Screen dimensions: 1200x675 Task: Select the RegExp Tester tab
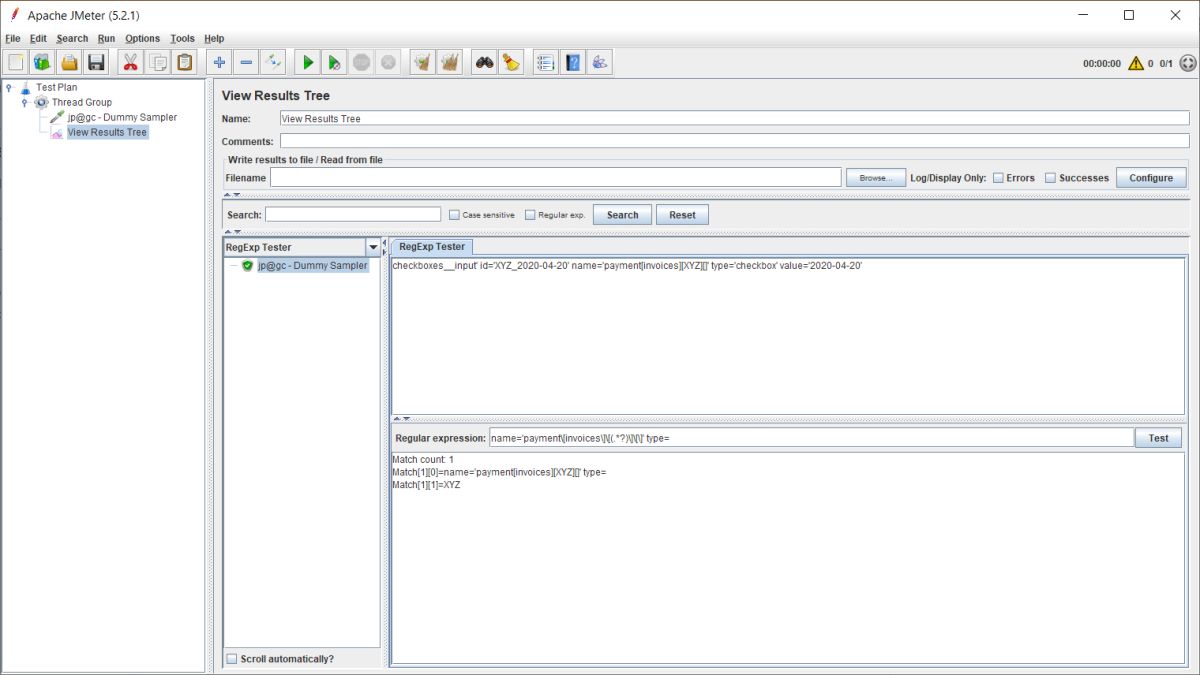(431, 247)
